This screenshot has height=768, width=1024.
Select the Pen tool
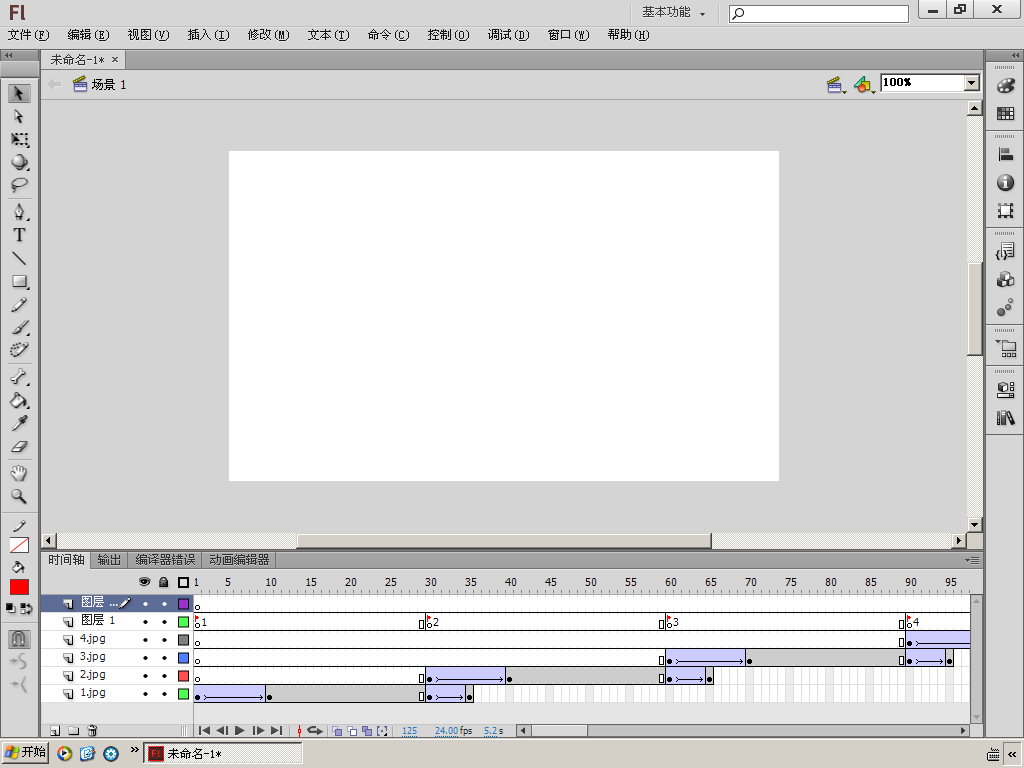(19, 212)
